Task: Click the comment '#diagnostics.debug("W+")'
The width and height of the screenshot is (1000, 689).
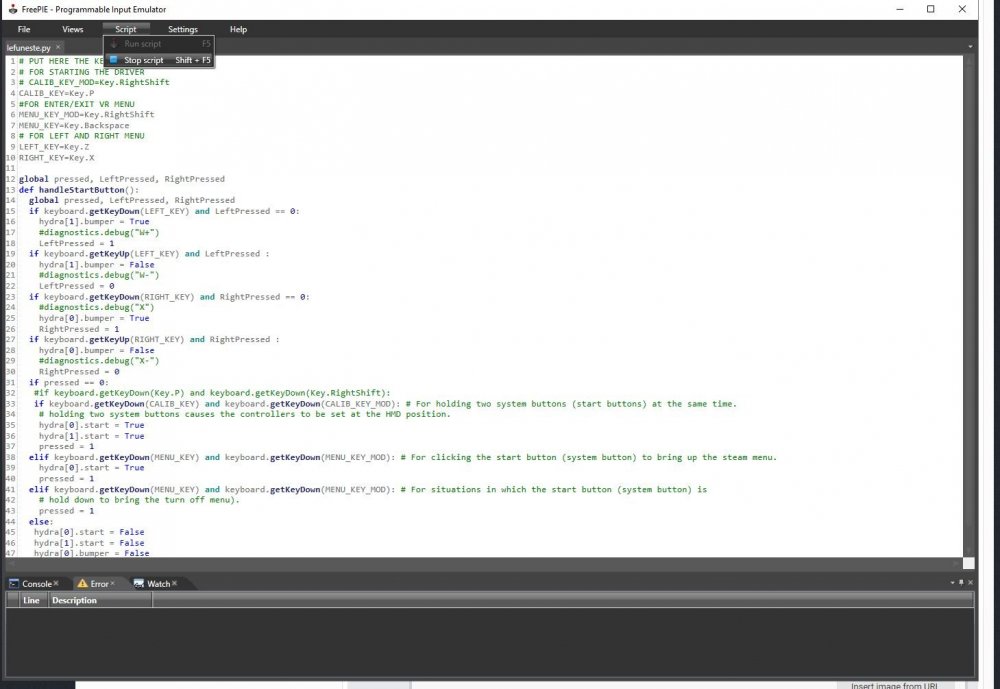Action: (x=99, y=233)
